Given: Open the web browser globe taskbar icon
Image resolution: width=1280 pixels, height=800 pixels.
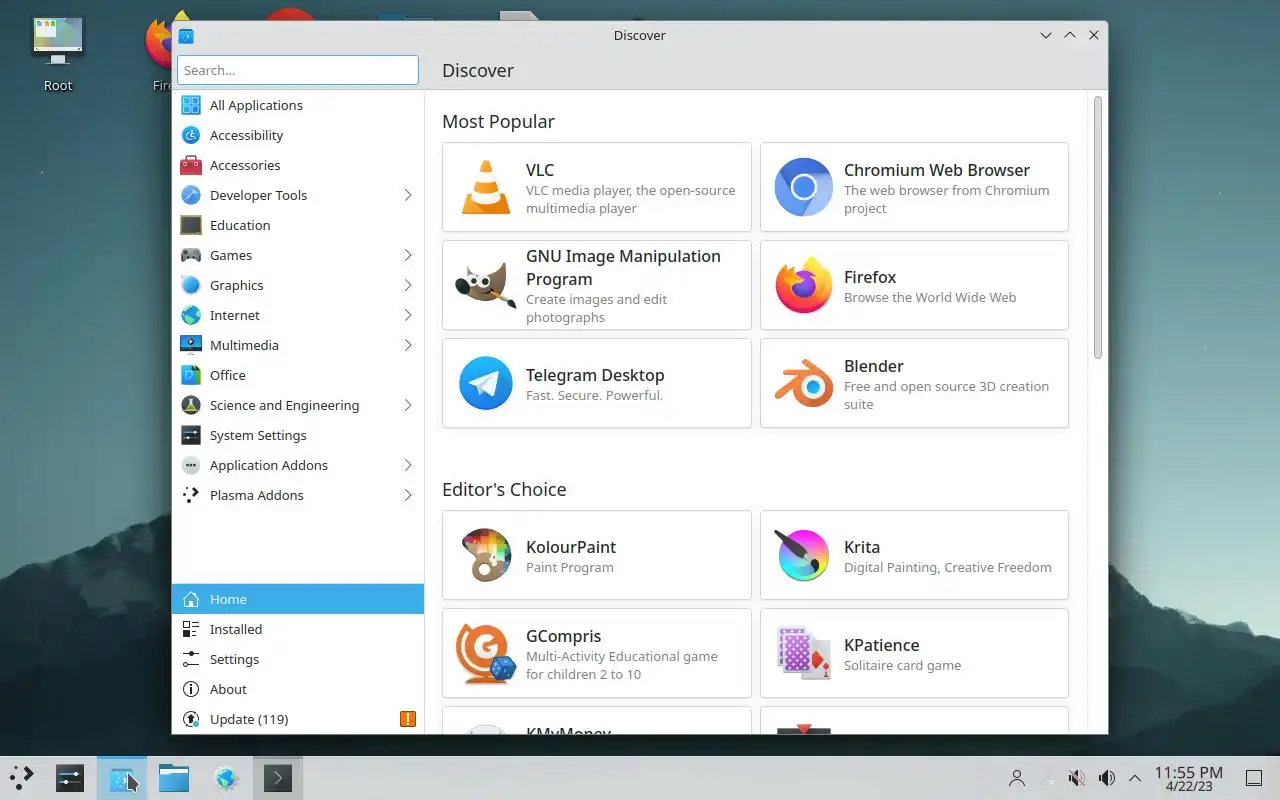Looking at the screenshot, I should [x=226, y=777].
